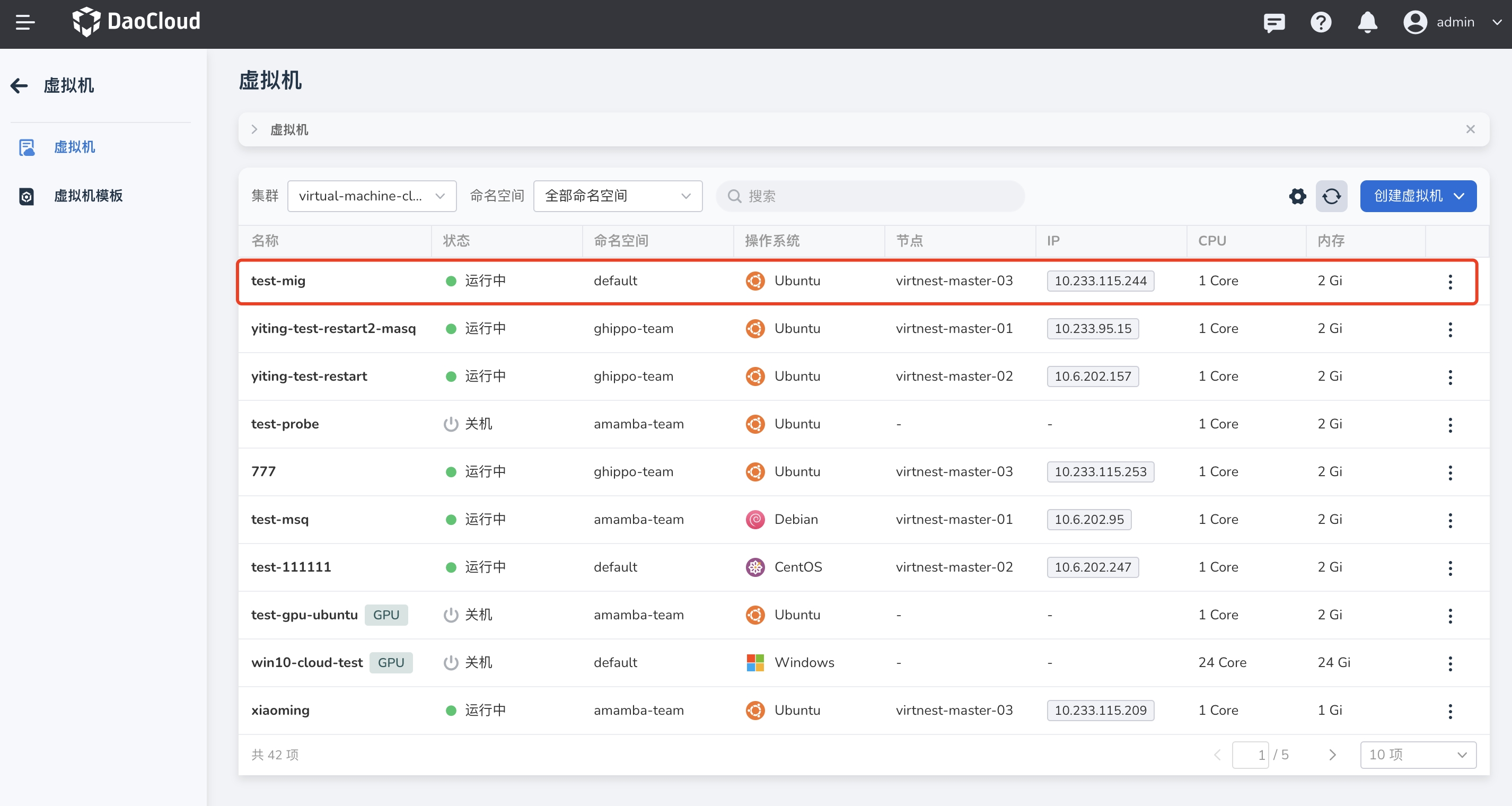Image resolution: width=1512 pixels, height=806 pixels.
Task: View notifications bell icon
Action: pos(1368,22)
